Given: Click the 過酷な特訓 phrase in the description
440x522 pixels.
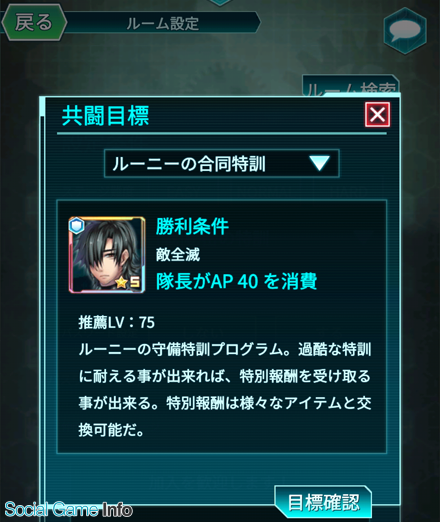Looking at the screenshot, I should coord(335,350).
